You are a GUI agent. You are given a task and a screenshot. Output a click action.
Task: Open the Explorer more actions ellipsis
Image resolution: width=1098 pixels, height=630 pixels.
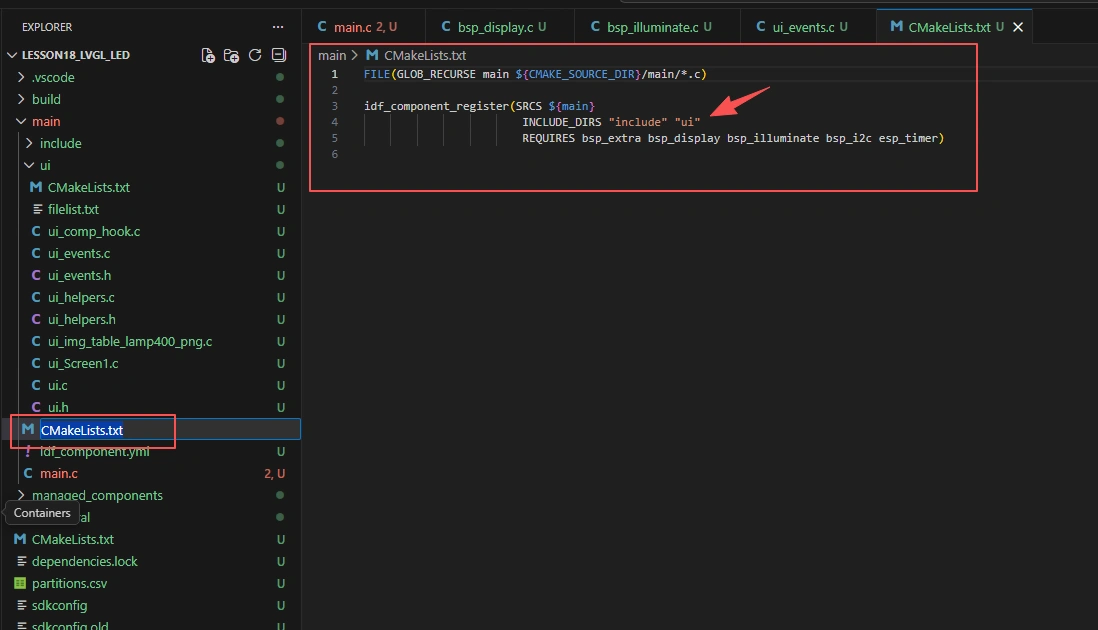(278, 27)
